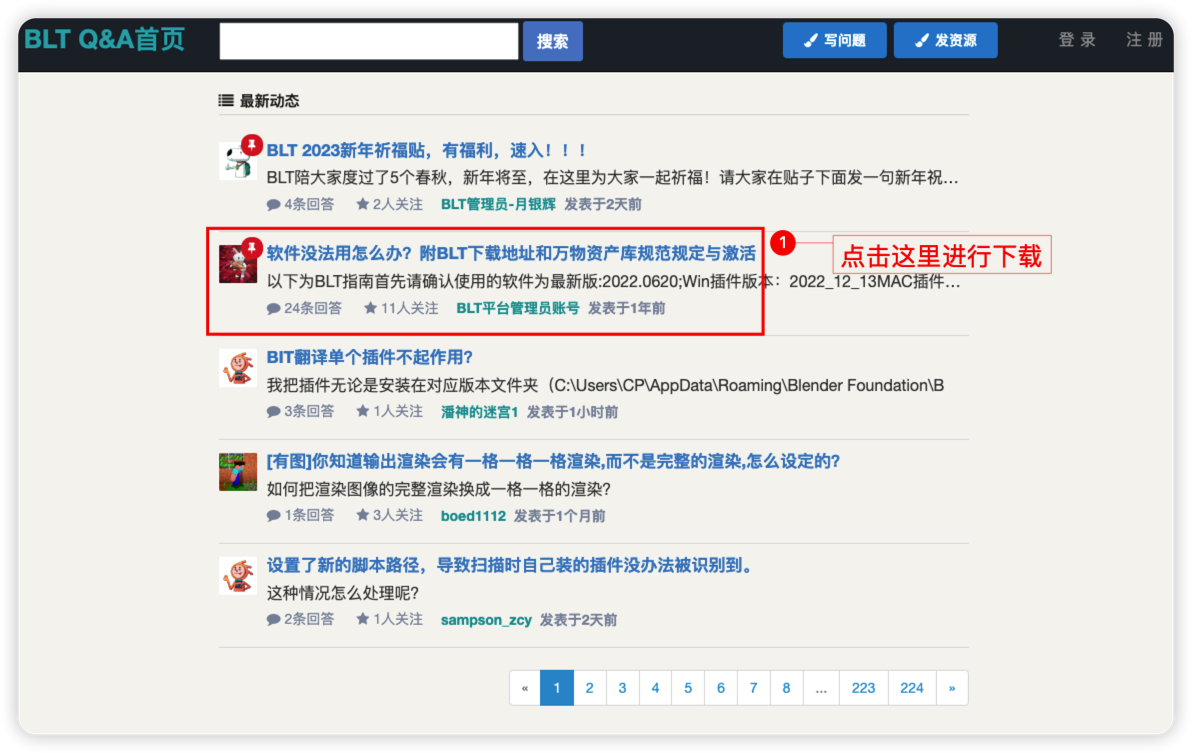Open post 设置了新的脚本路径

click(x=509, y=565)
